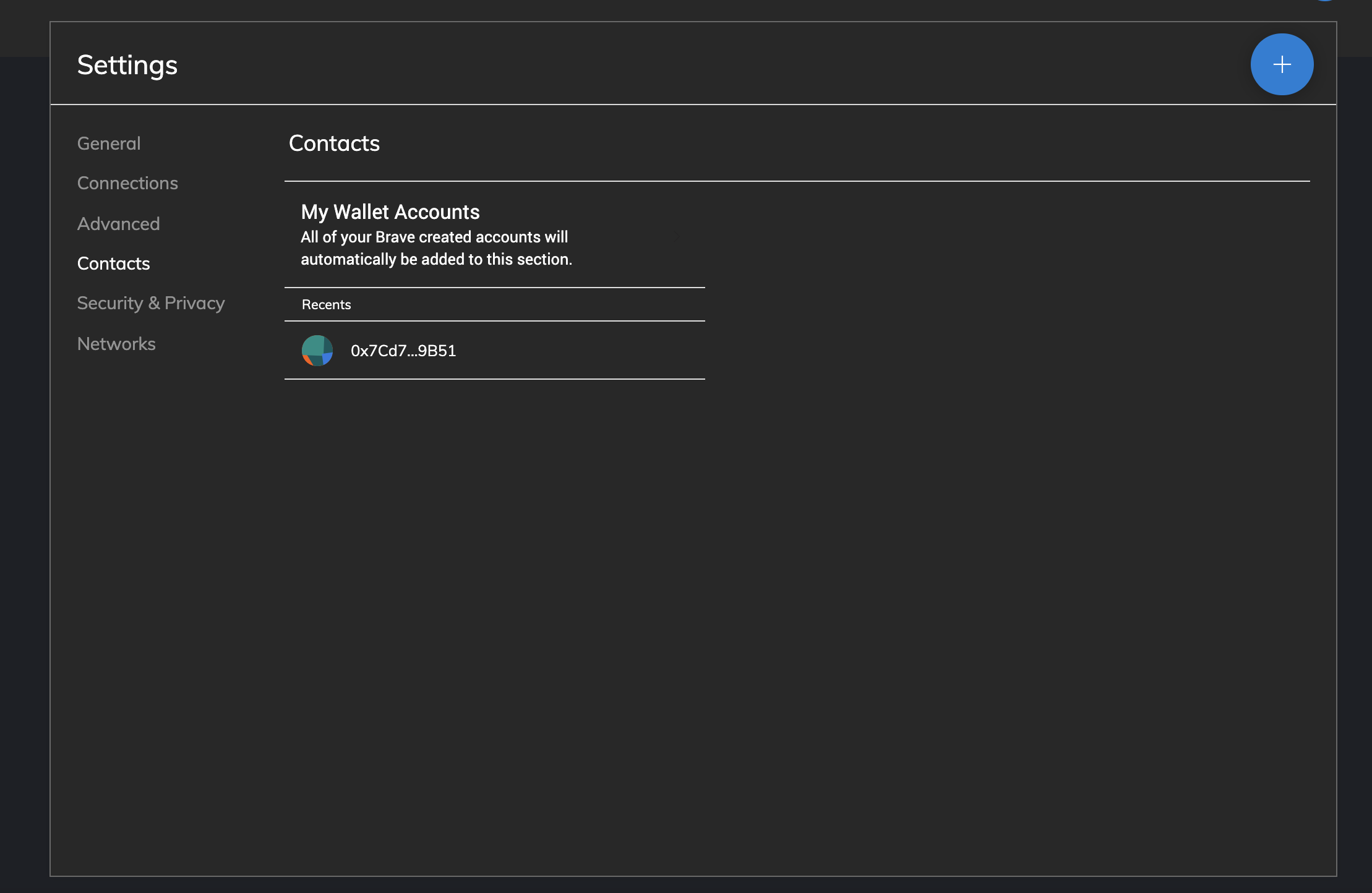This screenshot has width=1372, height=893.
Task: Click the teal segment of contact identicon
Action: 313,345
